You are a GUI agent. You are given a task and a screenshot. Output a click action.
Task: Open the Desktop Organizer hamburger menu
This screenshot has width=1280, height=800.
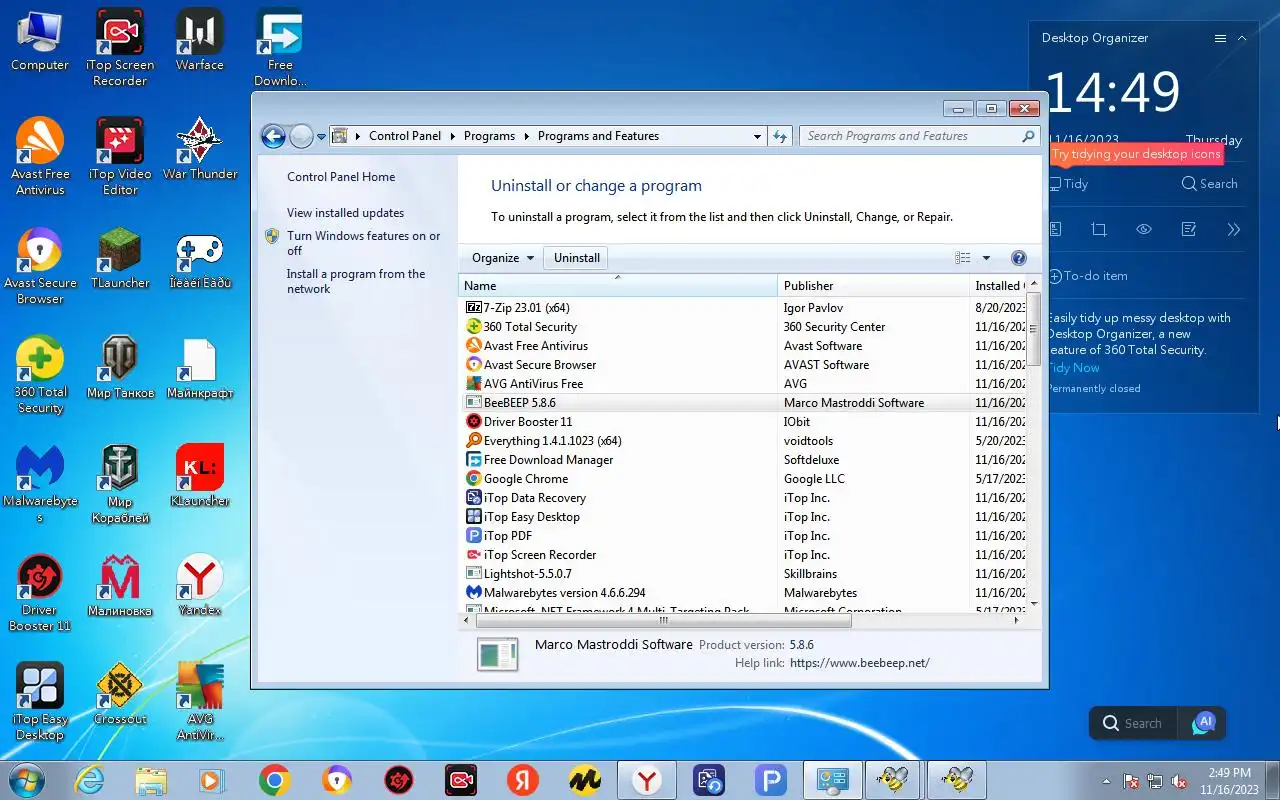(1220, 38)
